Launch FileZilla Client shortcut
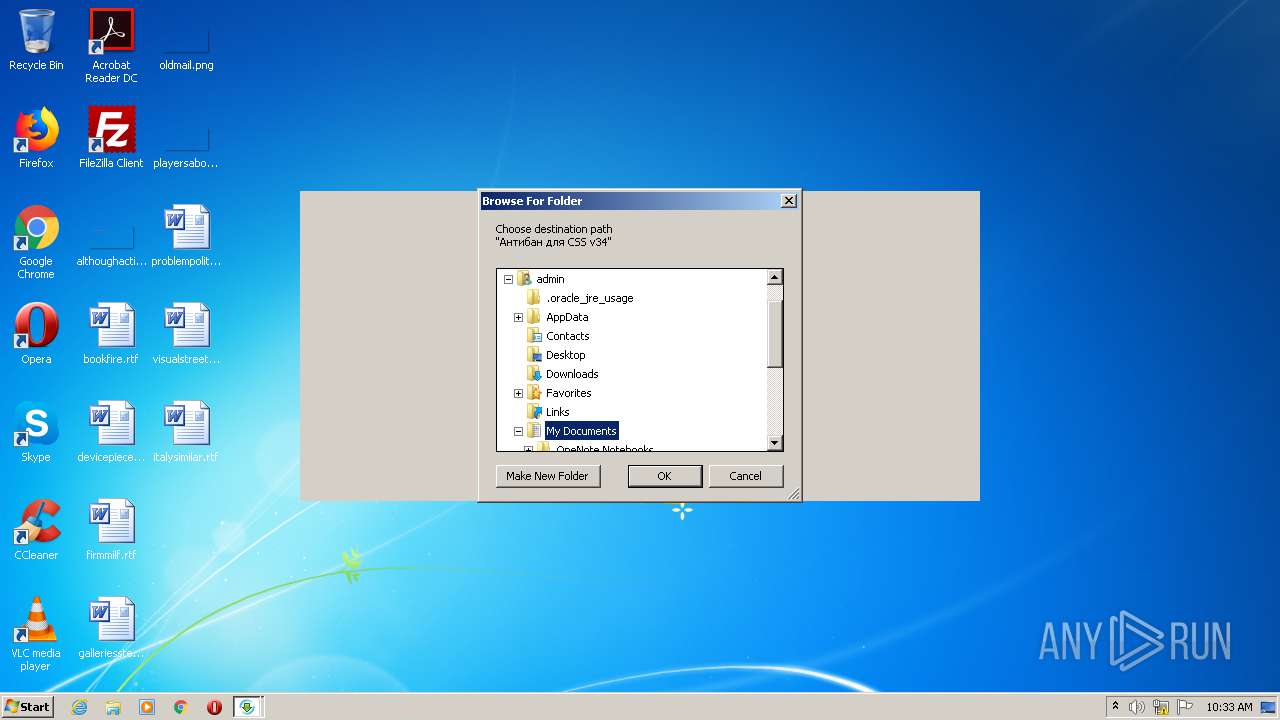 pos(111,138)
